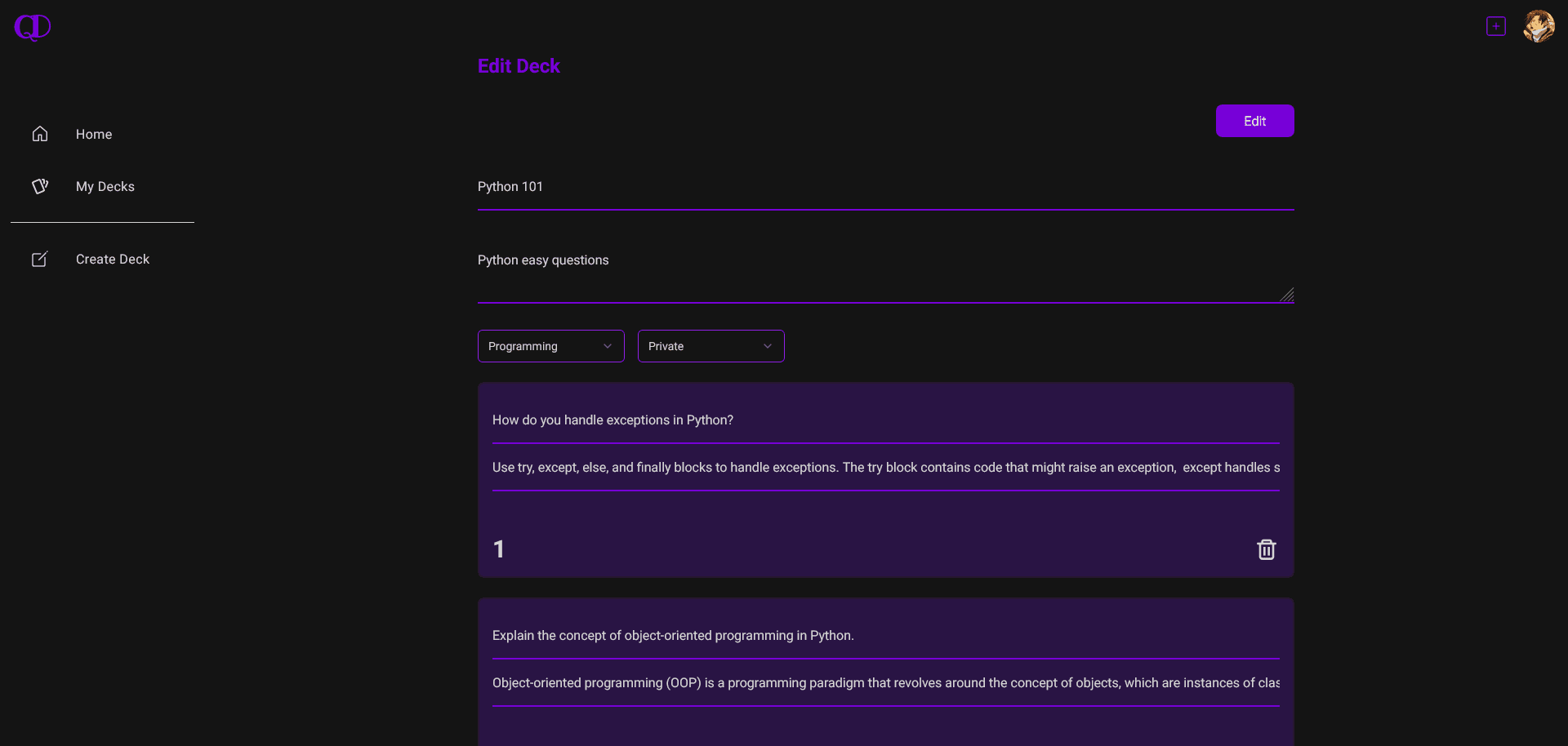Open the Private visibility dropdown
This screenshot has height=746, width=1568.
point(711,346)
